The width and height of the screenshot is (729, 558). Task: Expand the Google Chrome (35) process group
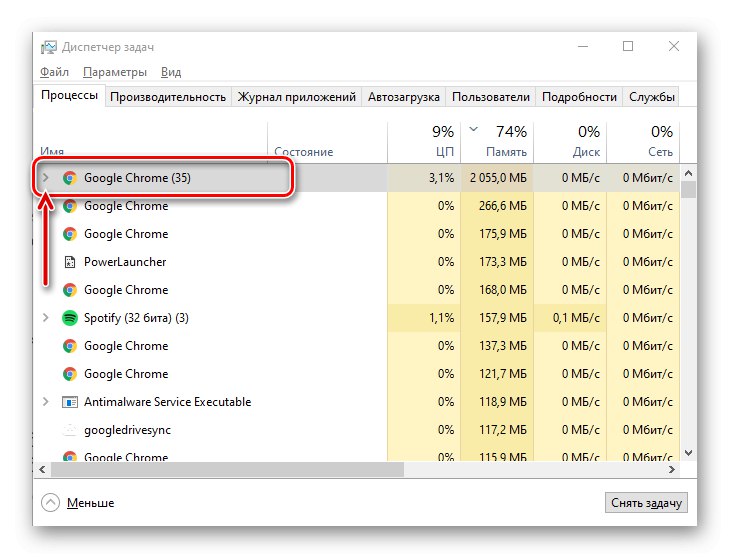[44, 178]
